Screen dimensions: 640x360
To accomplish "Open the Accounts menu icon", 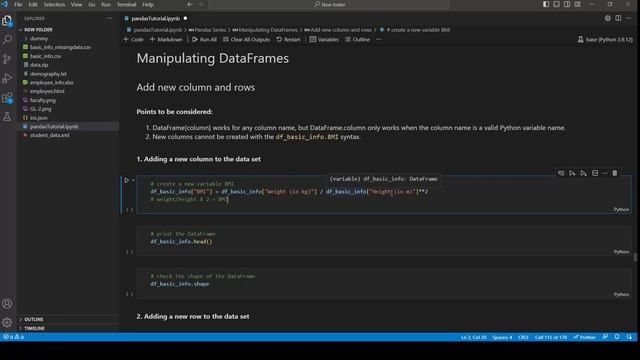I will (7, 303).
